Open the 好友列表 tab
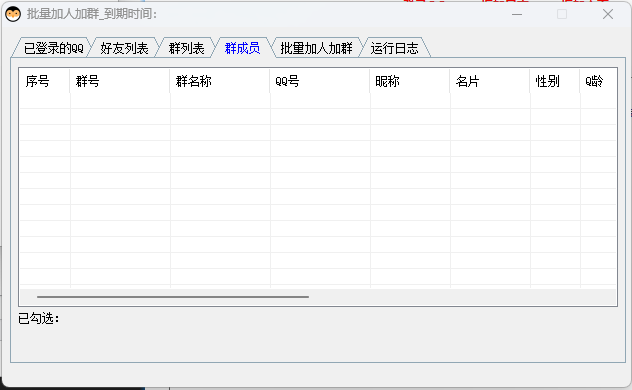632x390 pixels. (124, 48)
